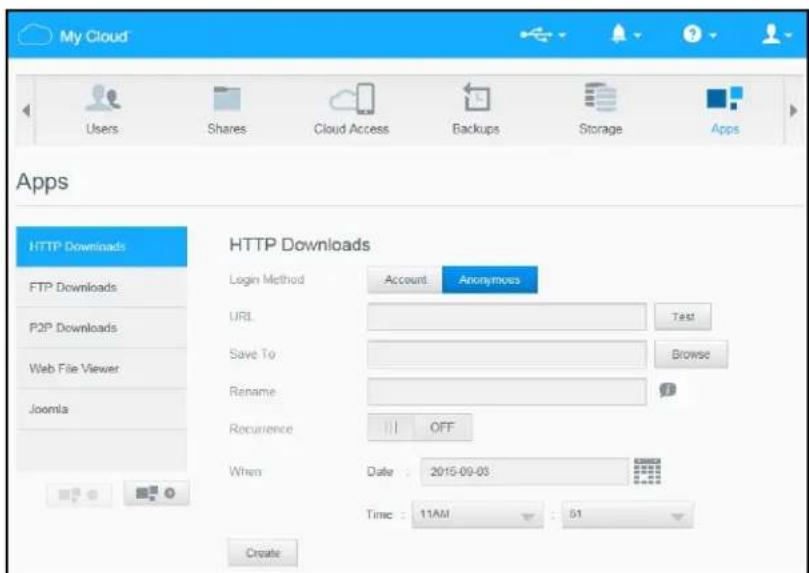The image size is (809, 573).
Task: Open the minutes dropdown showing 51
Action: point(628,515)
